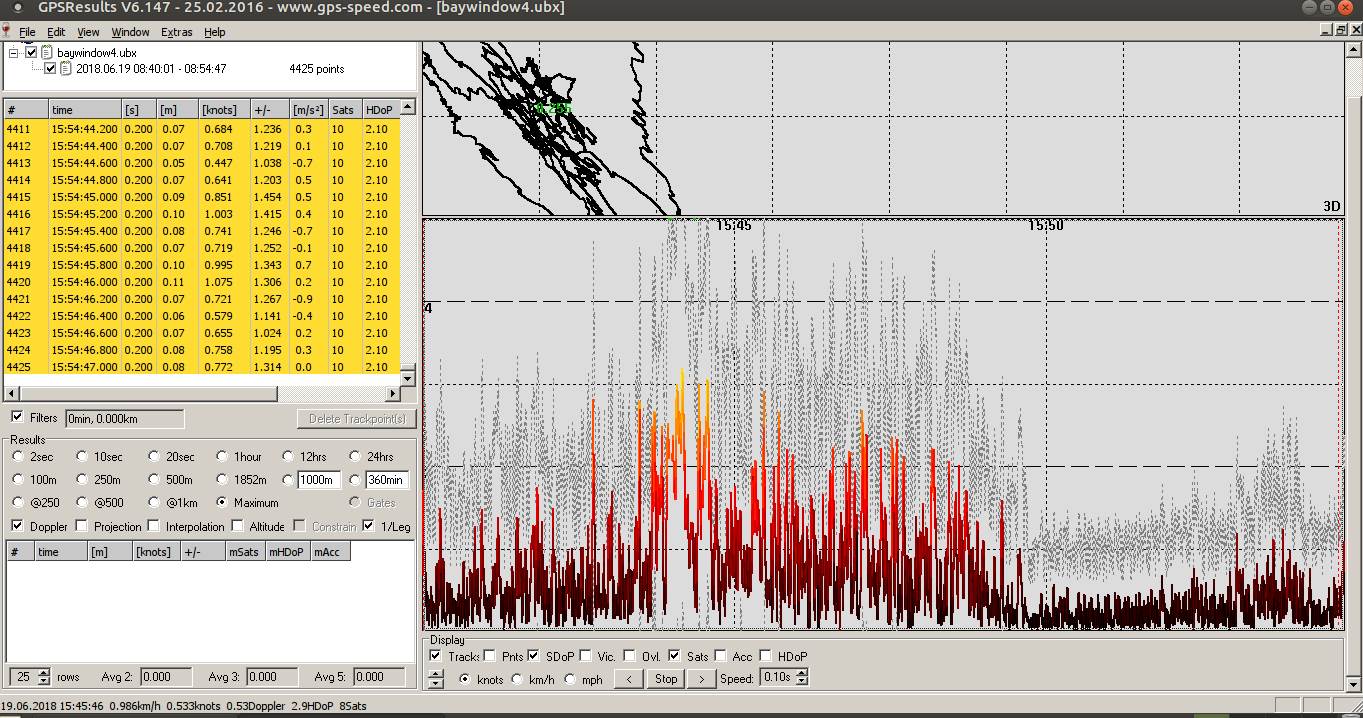
Task: Select the km/h speed unit
Action: 517,679
